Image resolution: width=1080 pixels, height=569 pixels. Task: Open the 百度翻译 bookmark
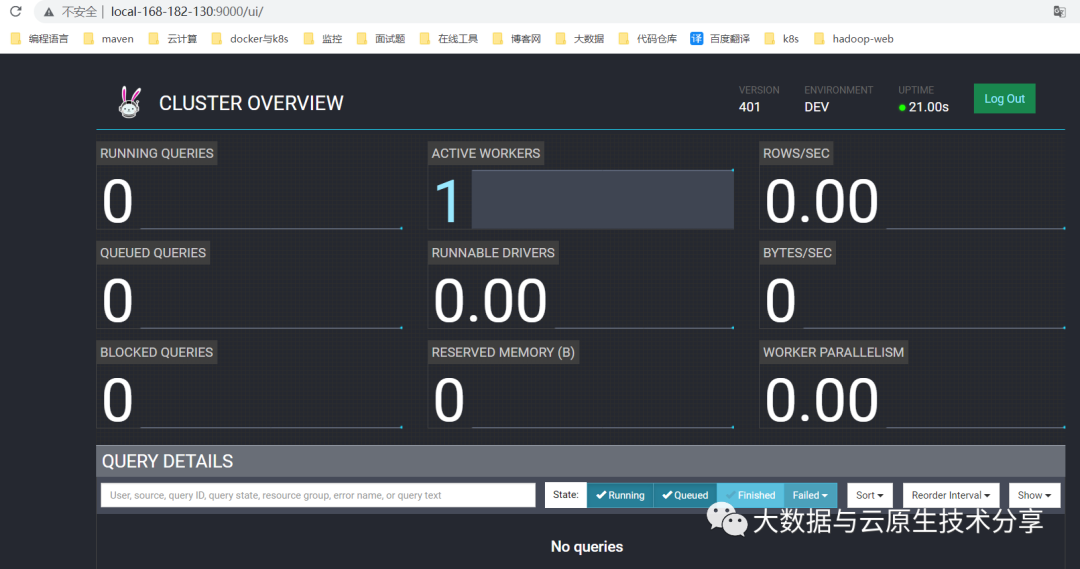[x=720, y=39]
